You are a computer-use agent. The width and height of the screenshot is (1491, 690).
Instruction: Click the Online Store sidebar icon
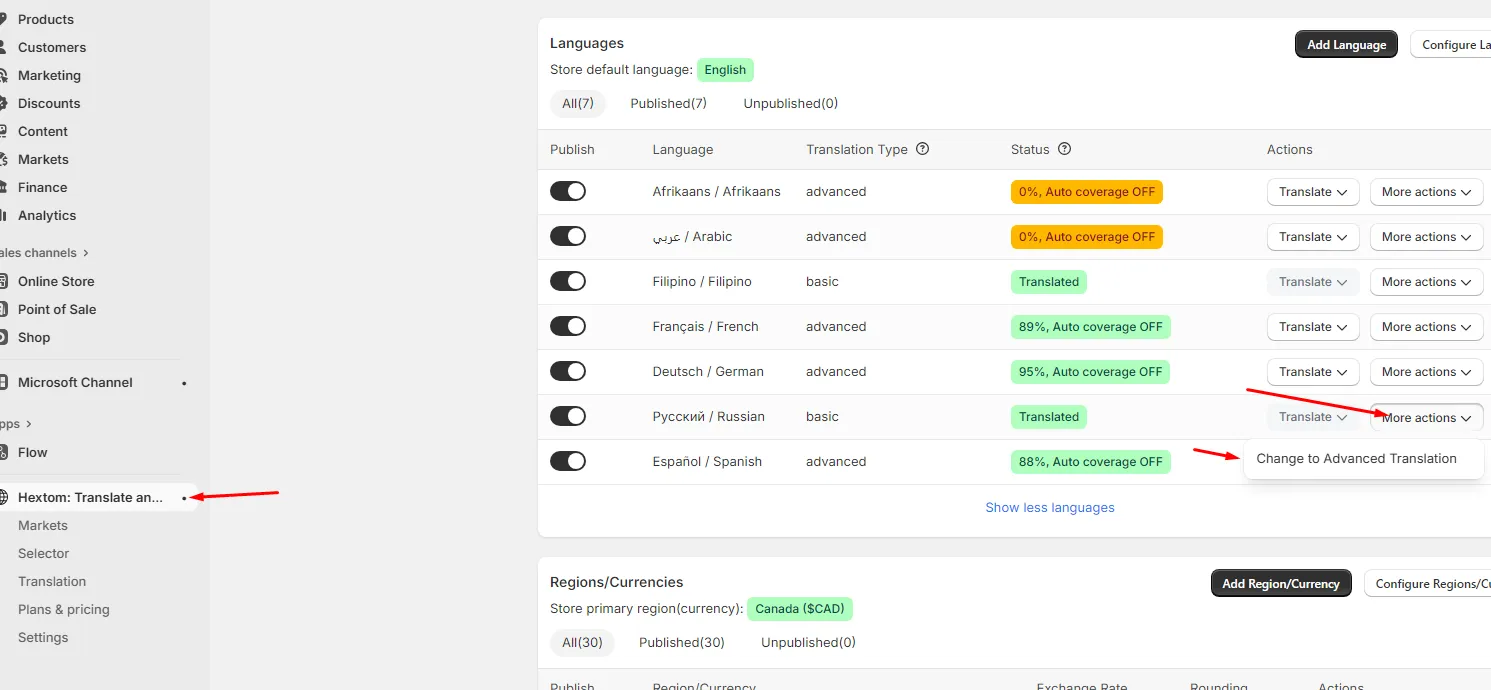pyautogui.click(x=3, y=281)
